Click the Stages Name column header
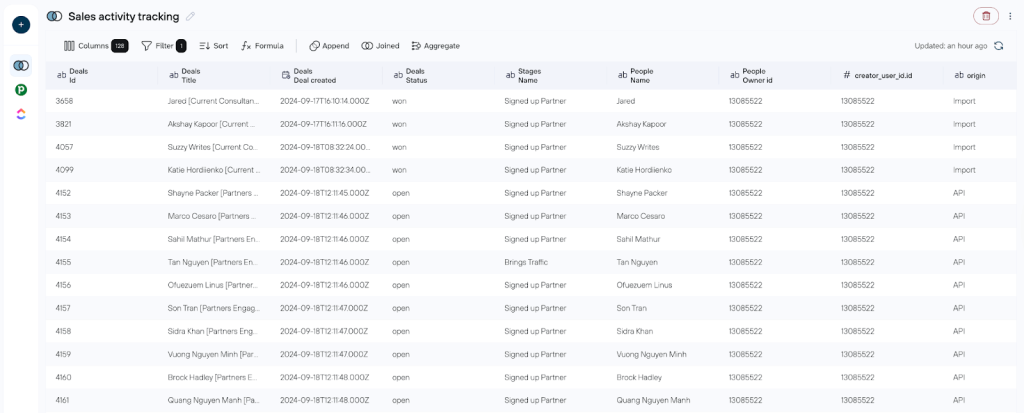1024x413 pixels. pos(529,75)
